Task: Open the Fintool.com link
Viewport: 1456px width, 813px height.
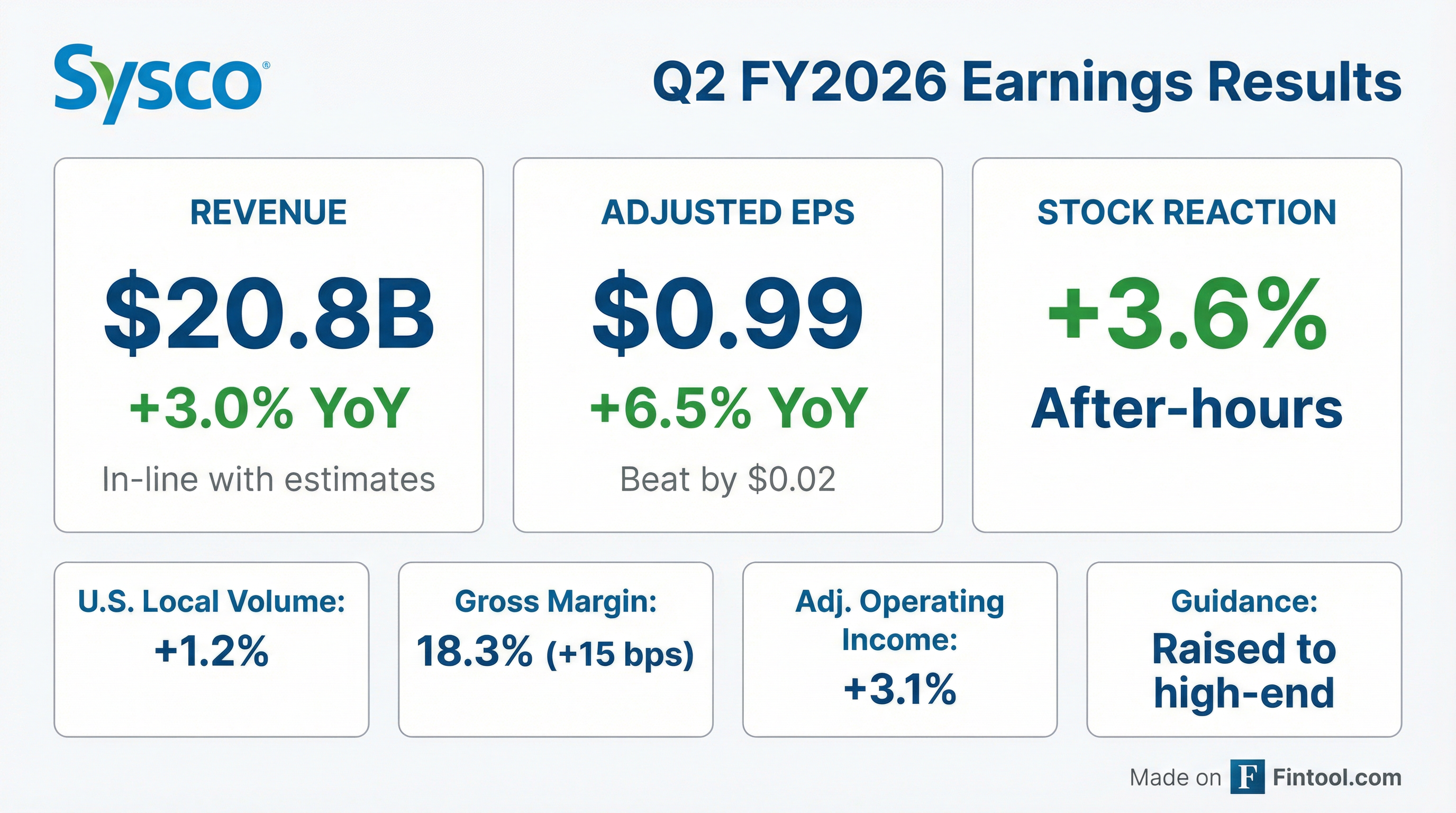Action: click(1337, 778)
